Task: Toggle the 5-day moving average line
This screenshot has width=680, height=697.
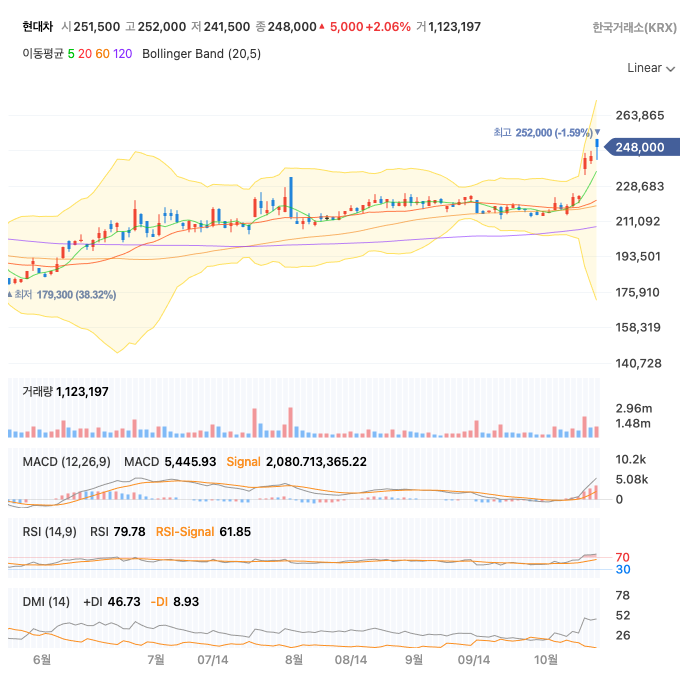Action: click(71, 53)
